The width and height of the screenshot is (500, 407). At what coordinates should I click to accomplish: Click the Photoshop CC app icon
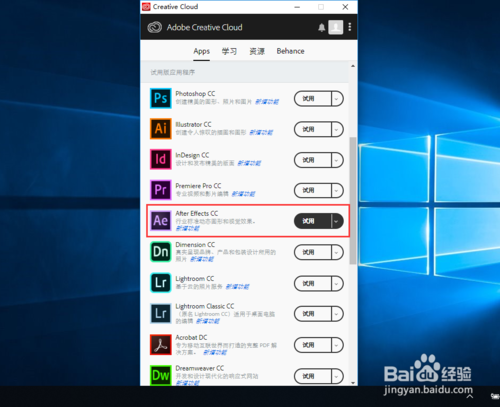pyautogui.click(x=161, y=98)
